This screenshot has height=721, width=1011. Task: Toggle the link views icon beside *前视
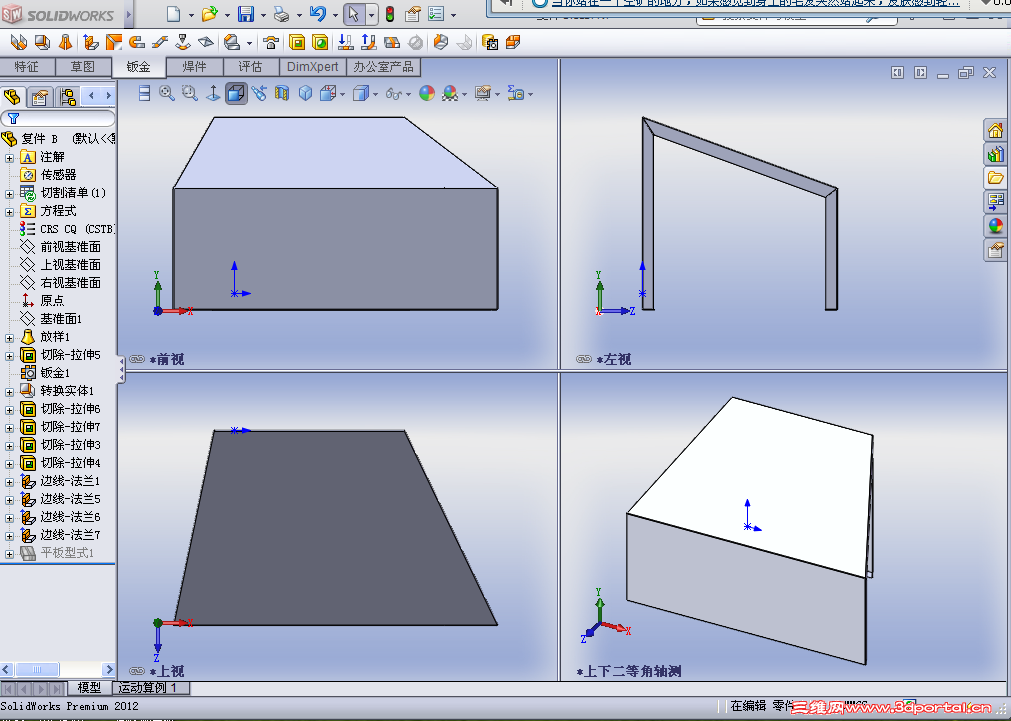pos(137,359)
